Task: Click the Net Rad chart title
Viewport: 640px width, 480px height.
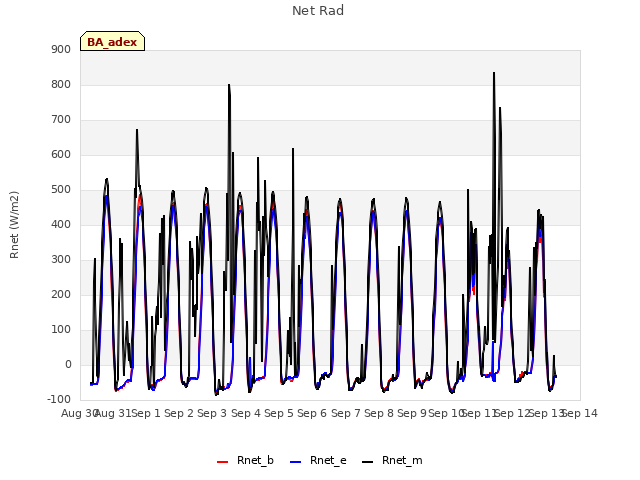Action: (x=318, y=11)
